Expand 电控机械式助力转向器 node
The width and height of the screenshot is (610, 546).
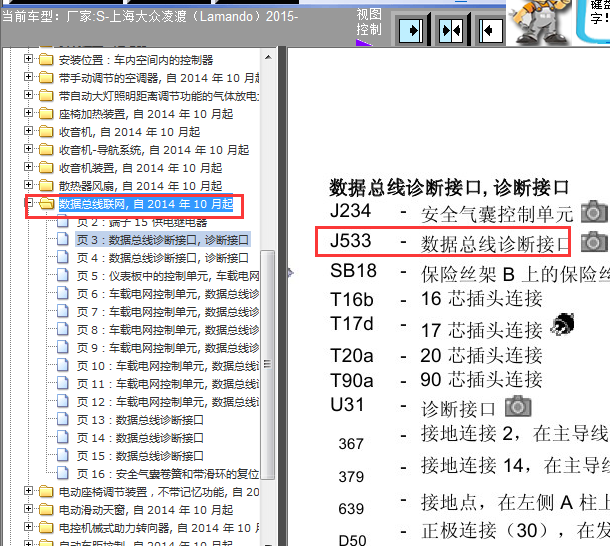tap(28, 527)
